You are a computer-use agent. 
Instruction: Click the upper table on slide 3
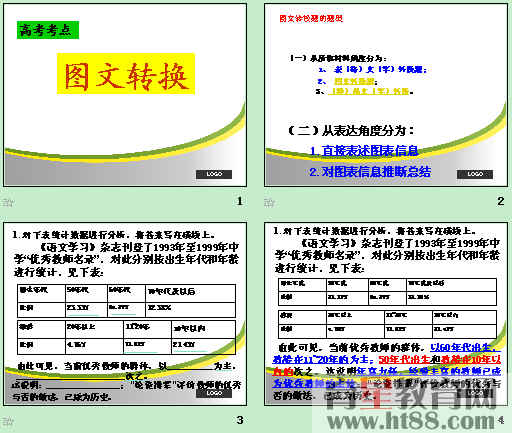(127, 301)
